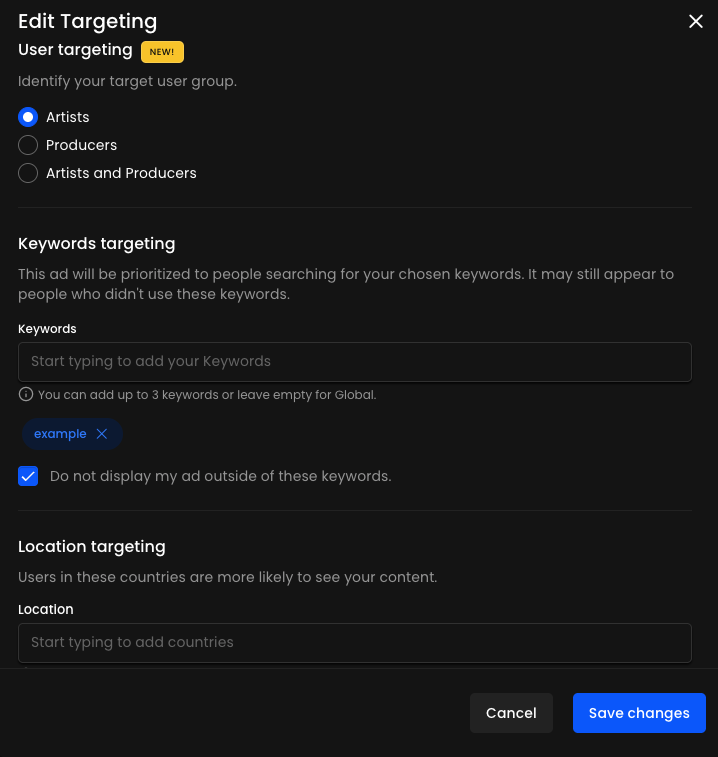The height and width of the screenshot is (757, 718).
Task: Focus the Location countries input field
Action: click(355, 642)
